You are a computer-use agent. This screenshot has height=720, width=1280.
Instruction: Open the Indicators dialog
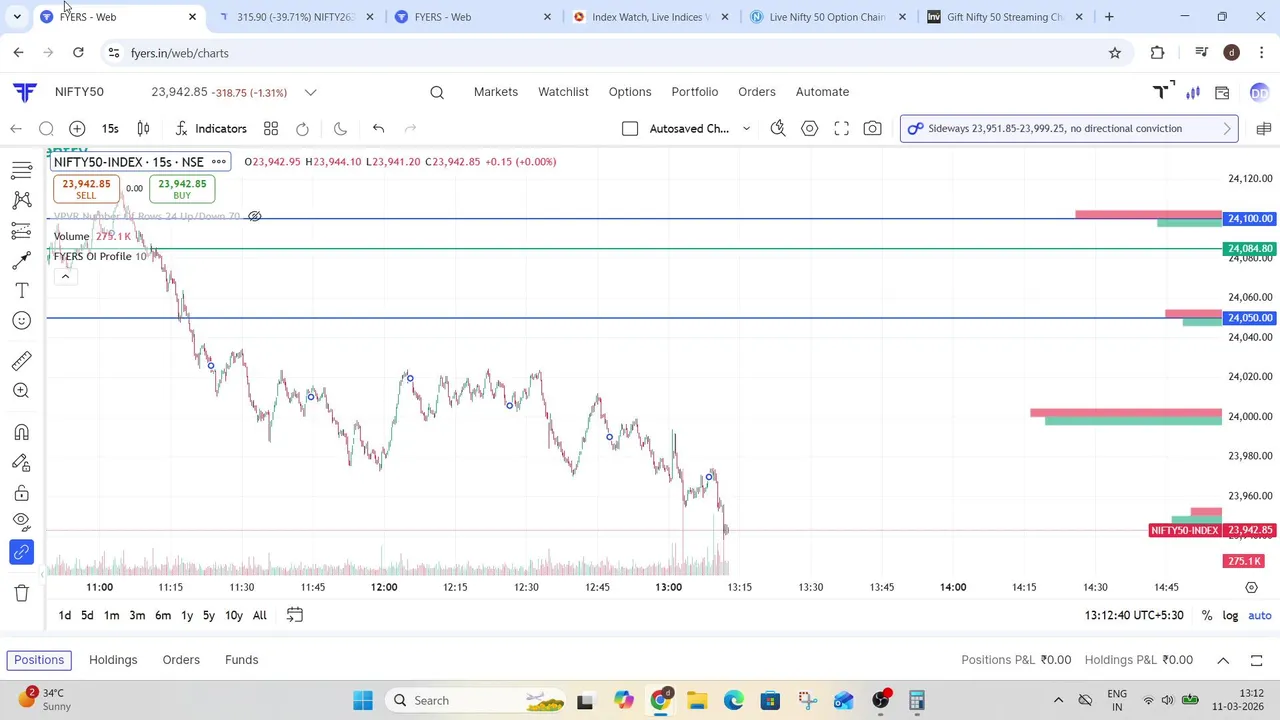tap(211, 128)
